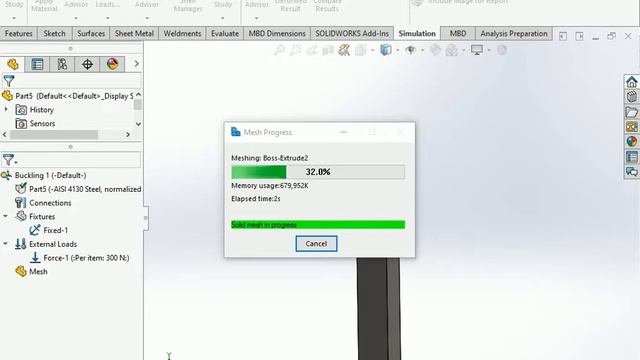The image size is (640, 360).
Task: Switch to the Analysis Preparation tab
Action: tap(513, 33)
